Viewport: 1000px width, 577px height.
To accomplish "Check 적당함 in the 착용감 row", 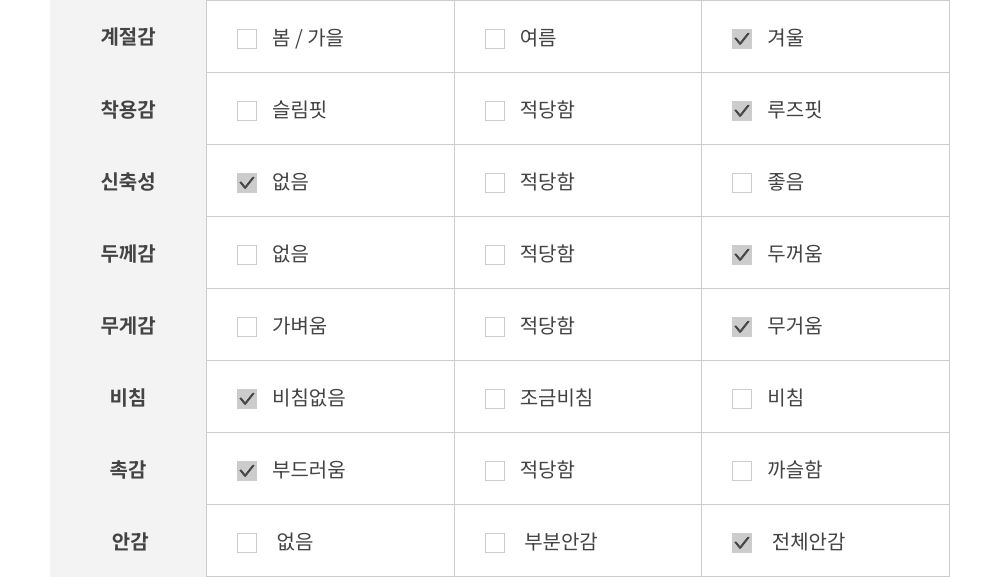I will pos(495,111).
